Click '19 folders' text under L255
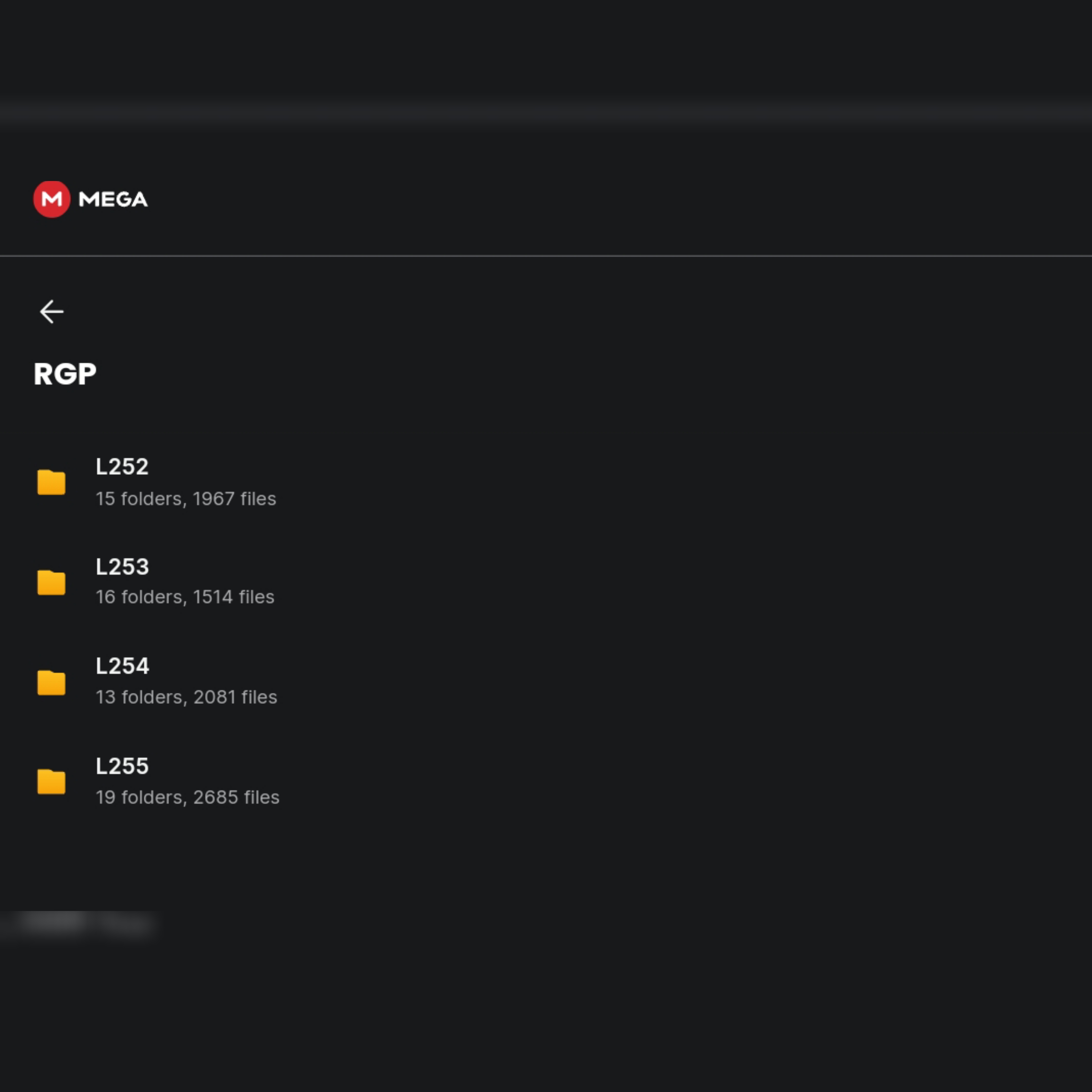 [139, 797]
